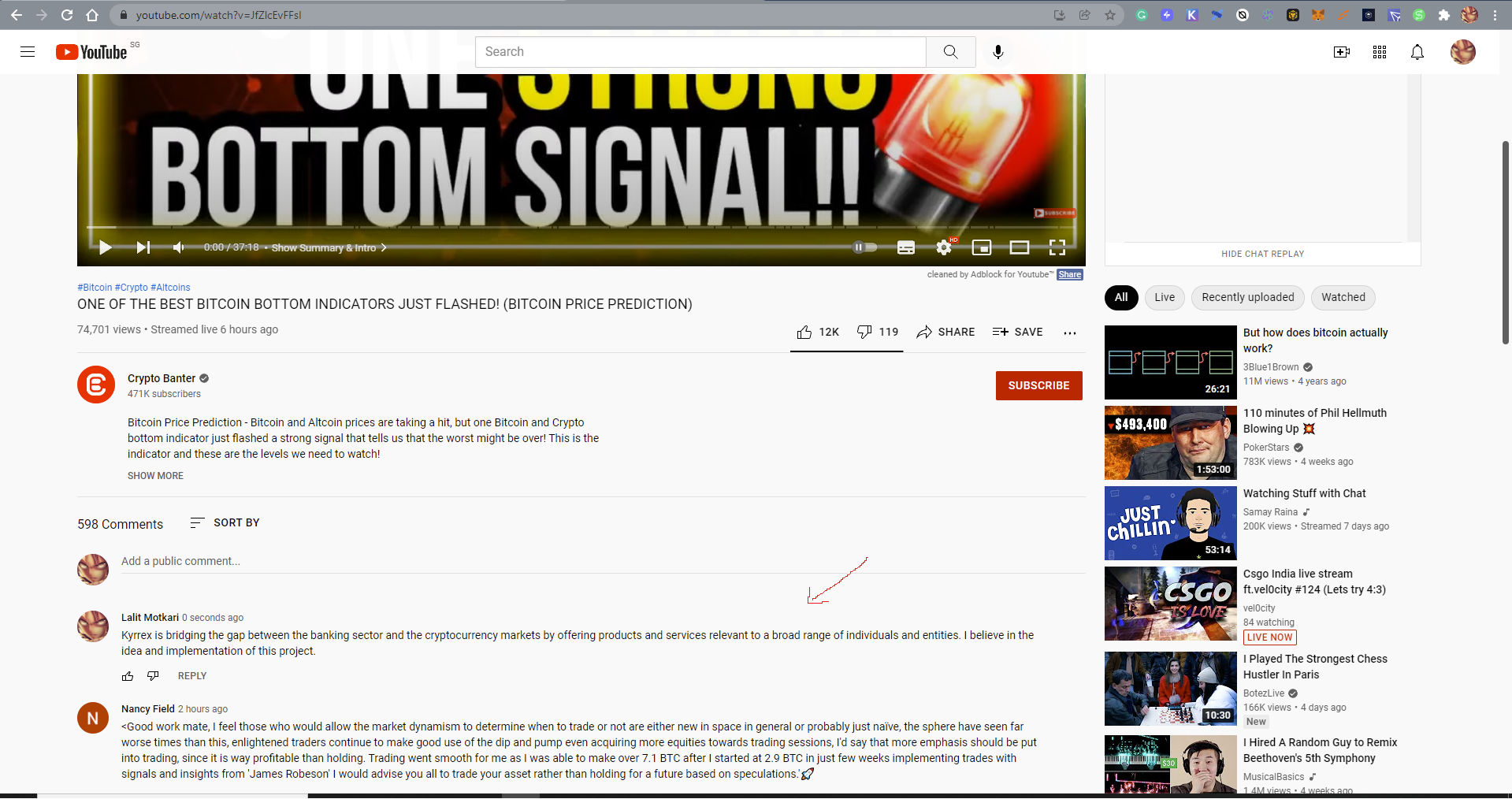Select the Recently uploaded filter chip
The image size is (1512, 799).
(x=1248, y=298)
